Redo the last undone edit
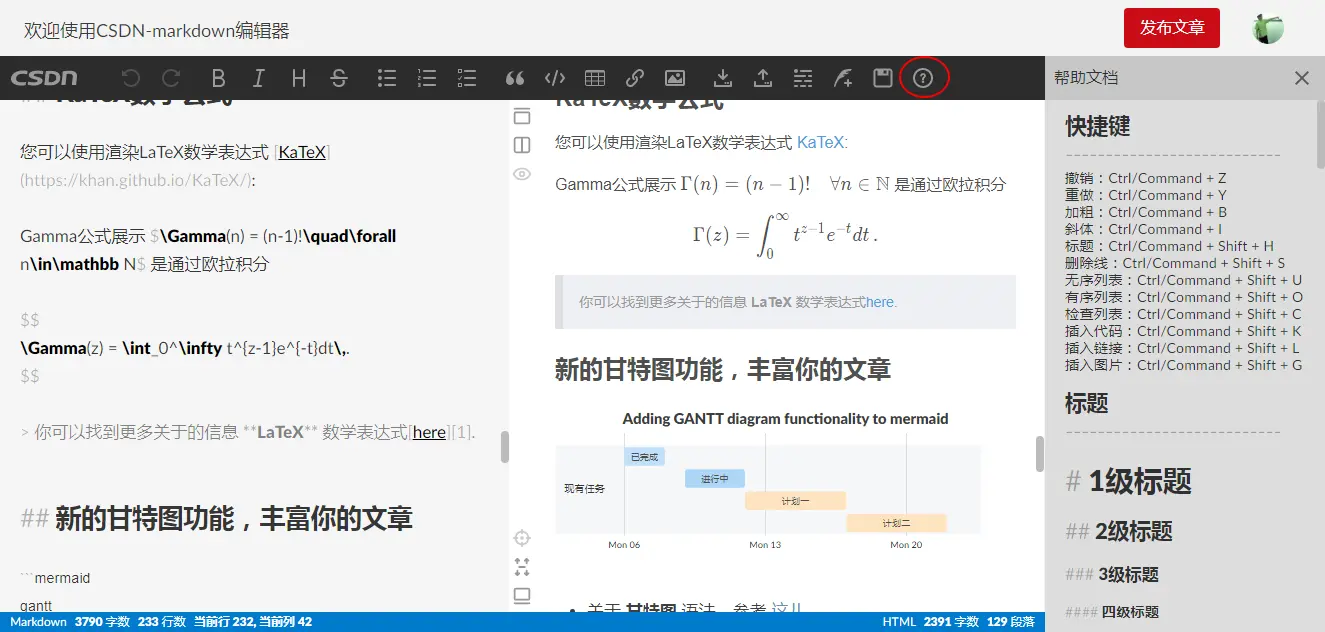Screen dimensions: 1325x632 (171, 78)
